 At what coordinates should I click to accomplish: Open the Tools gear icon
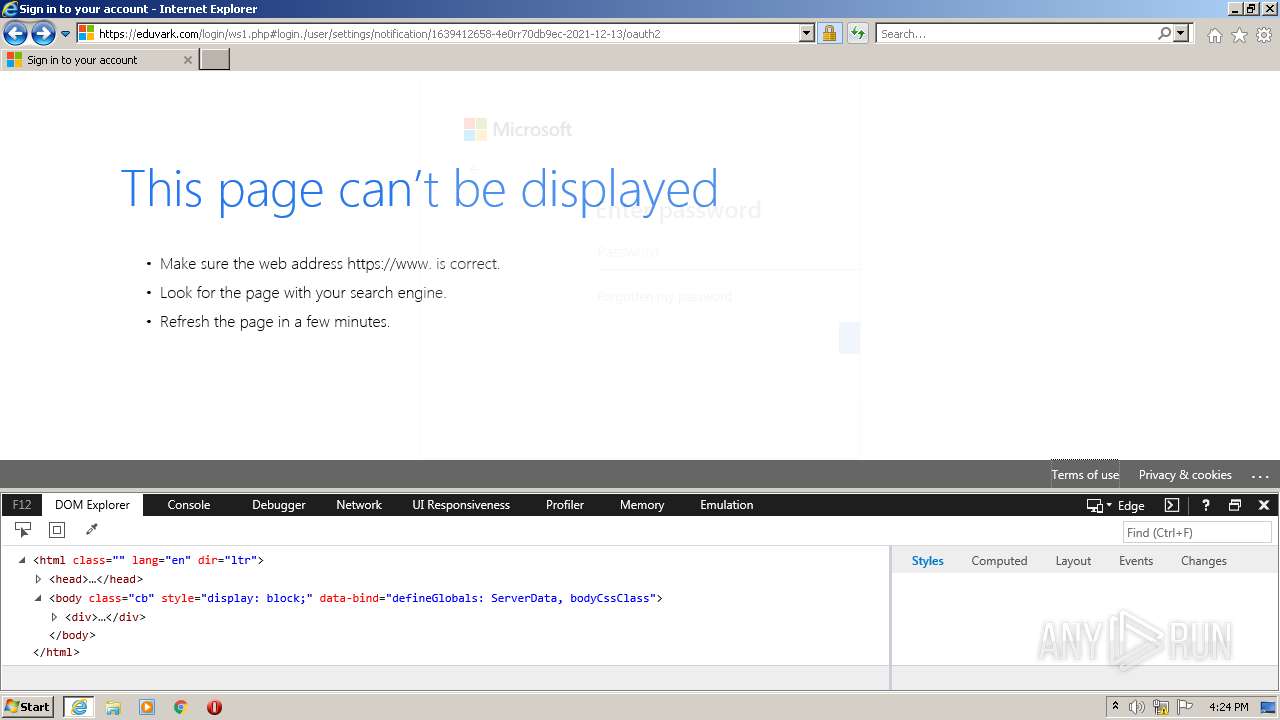[1264, 35]
